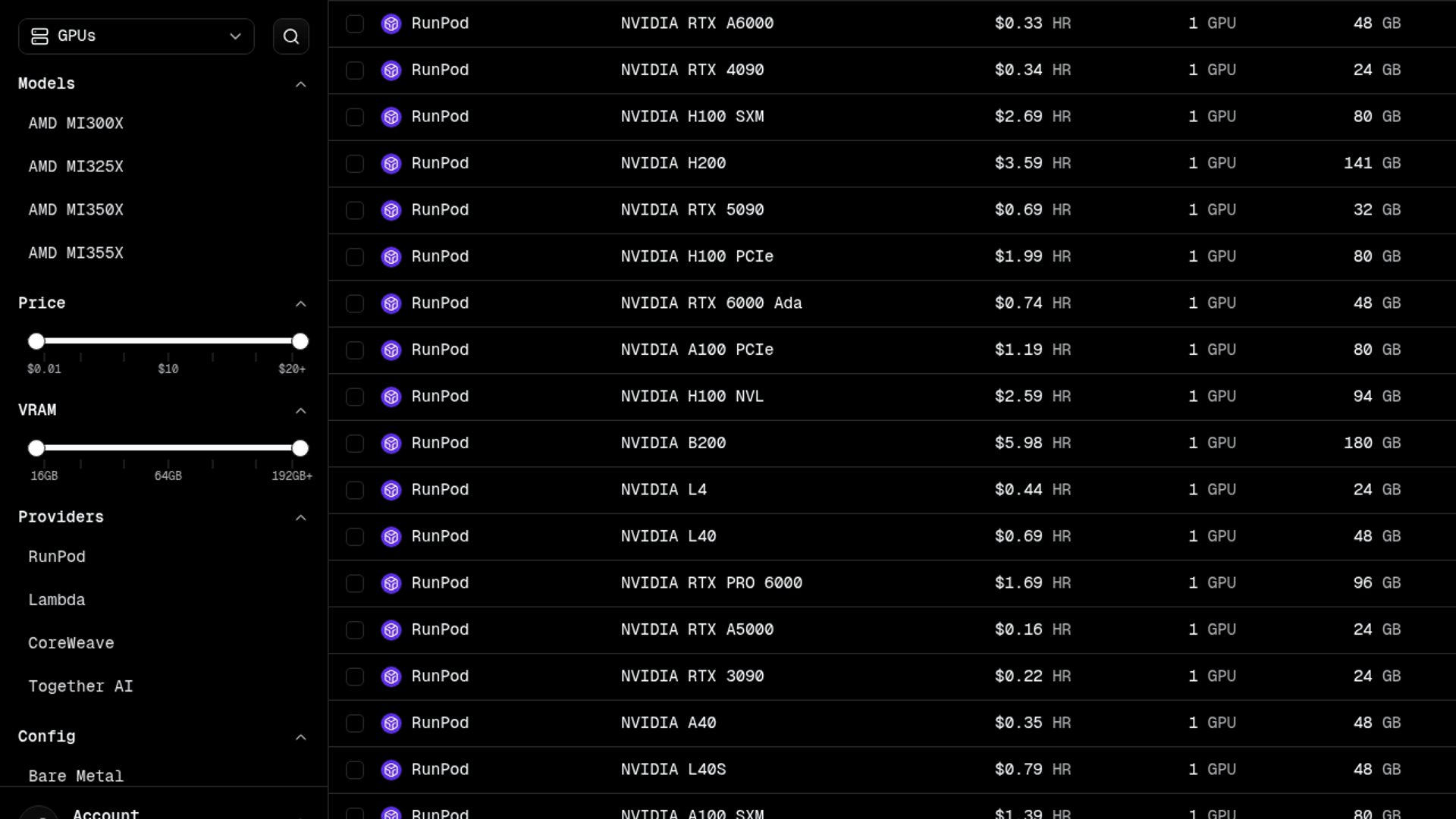Viewport: 1456px width, 819px height.
Task: Collapse the Models filter section
Action: pyautogui.click(x=300, y=84)
